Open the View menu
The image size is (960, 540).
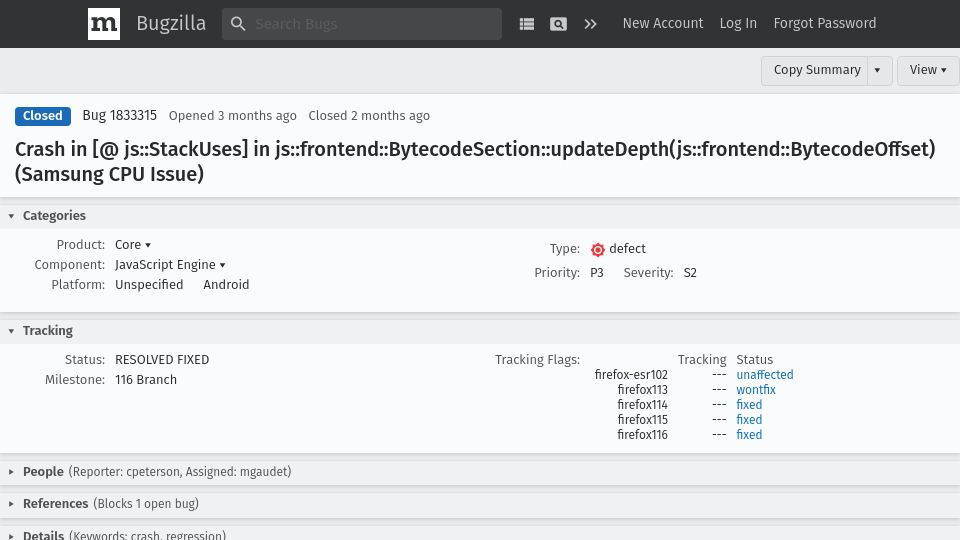[928, 70]
